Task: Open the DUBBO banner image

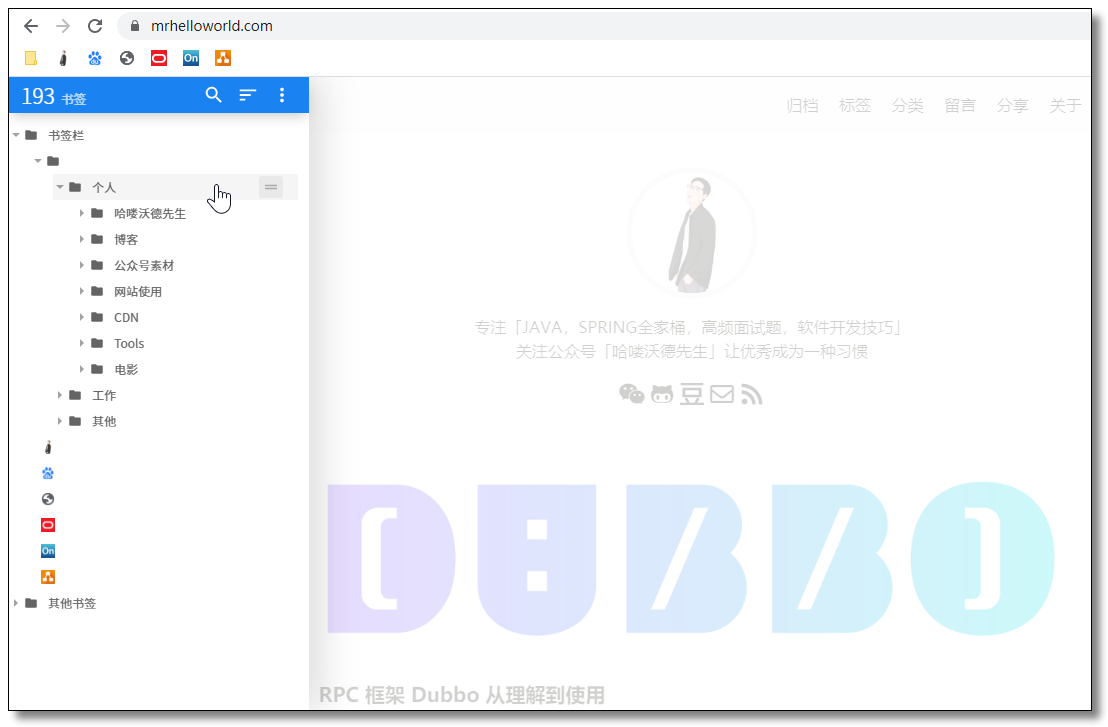Action: 691,558
